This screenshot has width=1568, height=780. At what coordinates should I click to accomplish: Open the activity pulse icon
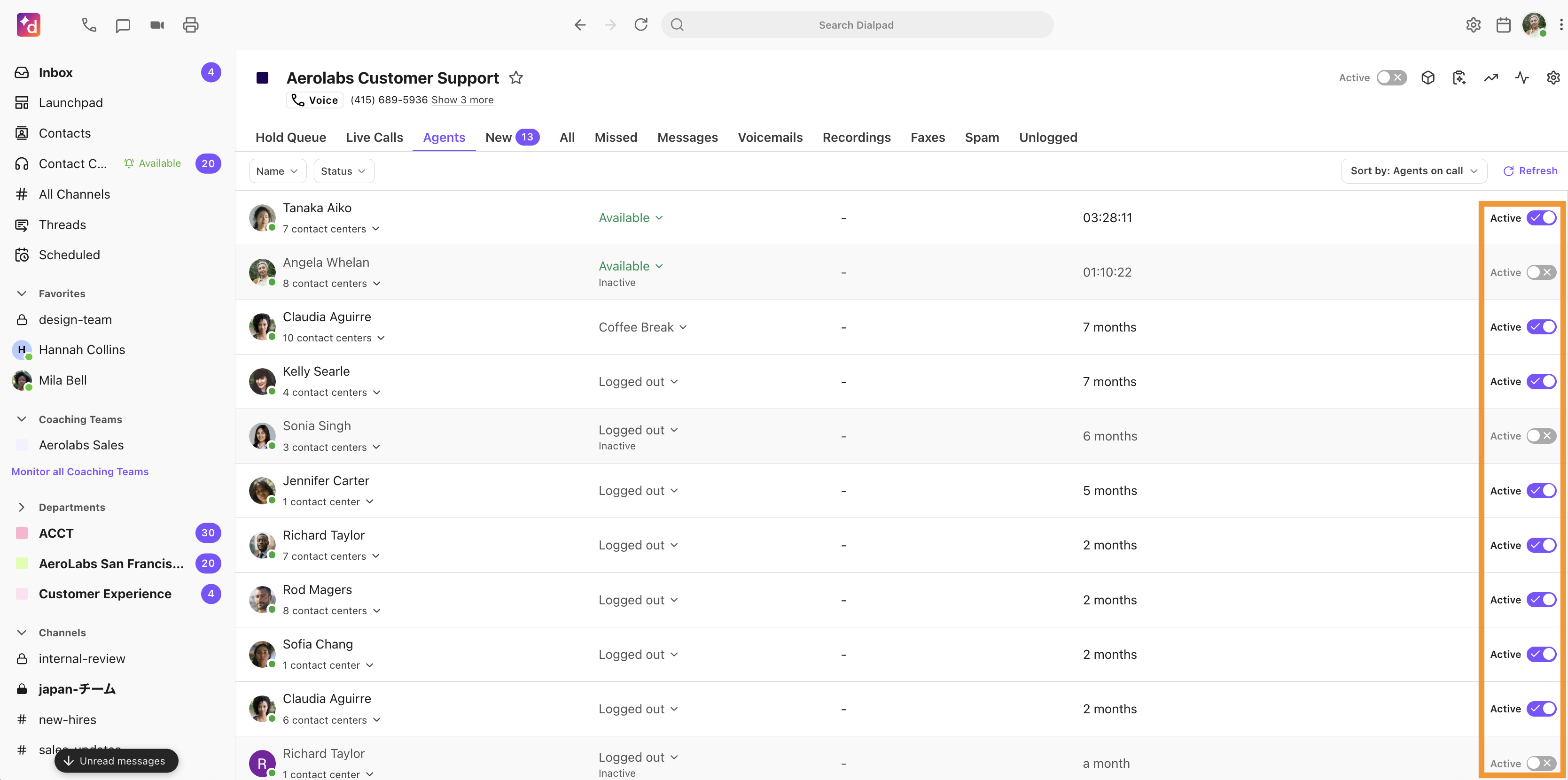[1522, 78]
